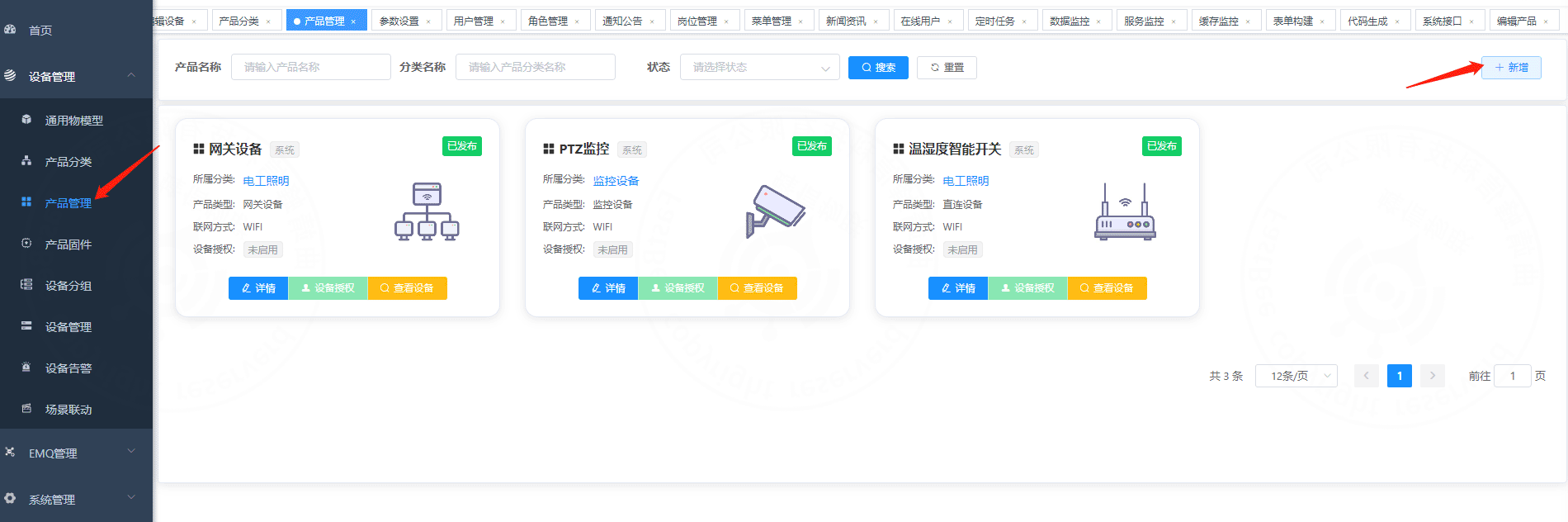This screenshot has height=522, width=1568.
Task: Click 查看设备 on 温湿度智能开关 card
Action: pyautogui.click(x=1107, y=288)
